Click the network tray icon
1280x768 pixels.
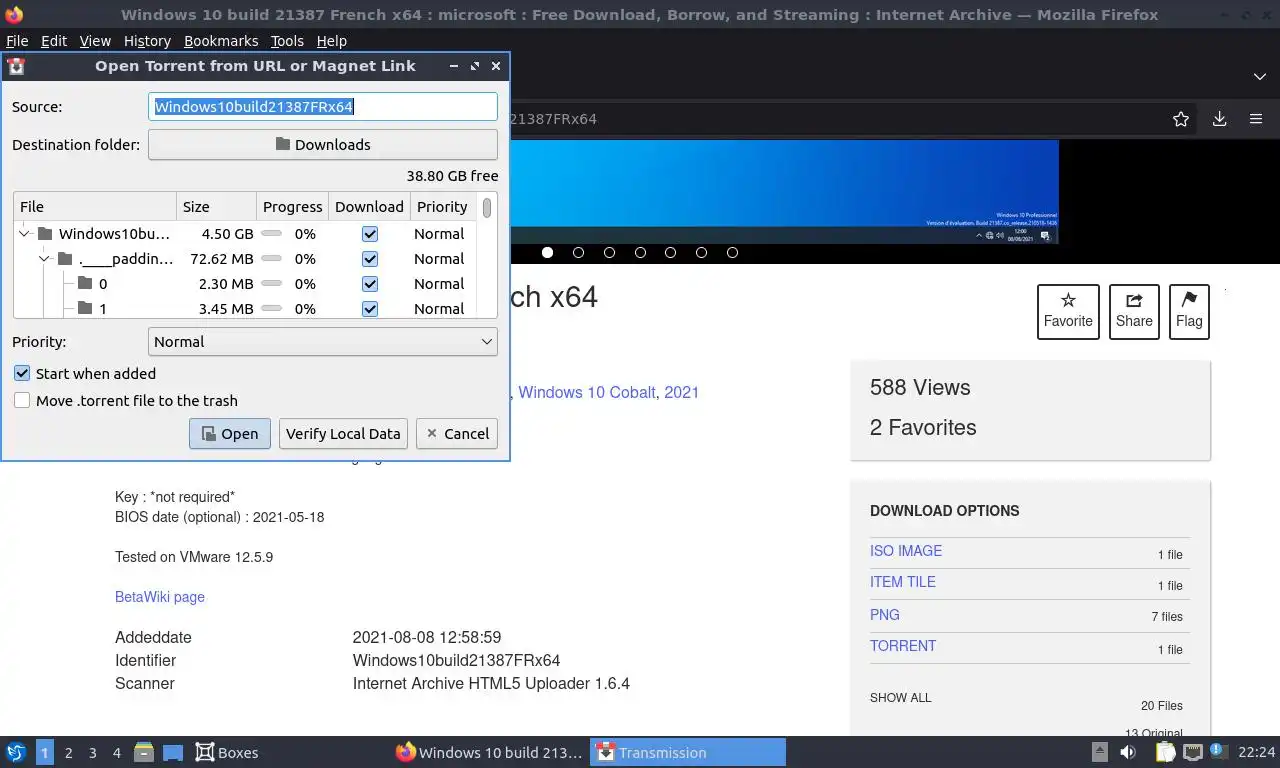[x=1192, y=752]
